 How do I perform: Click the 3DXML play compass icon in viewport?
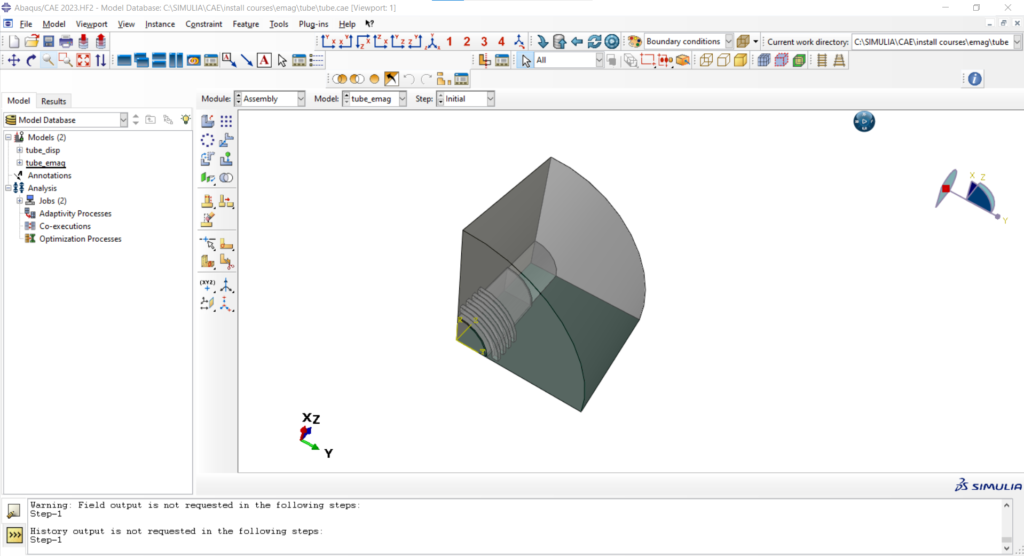click(864, 121)
